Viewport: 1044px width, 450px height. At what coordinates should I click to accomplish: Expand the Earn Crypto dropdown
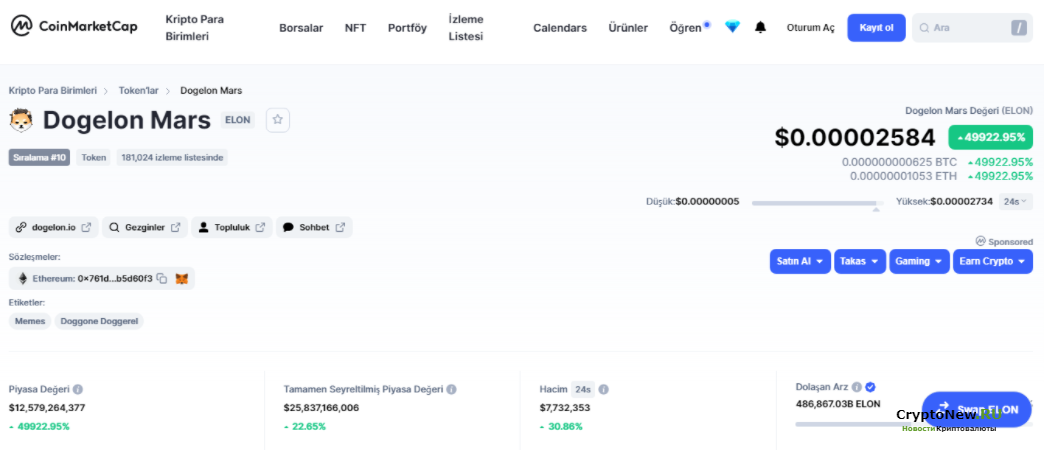point(993,261)
